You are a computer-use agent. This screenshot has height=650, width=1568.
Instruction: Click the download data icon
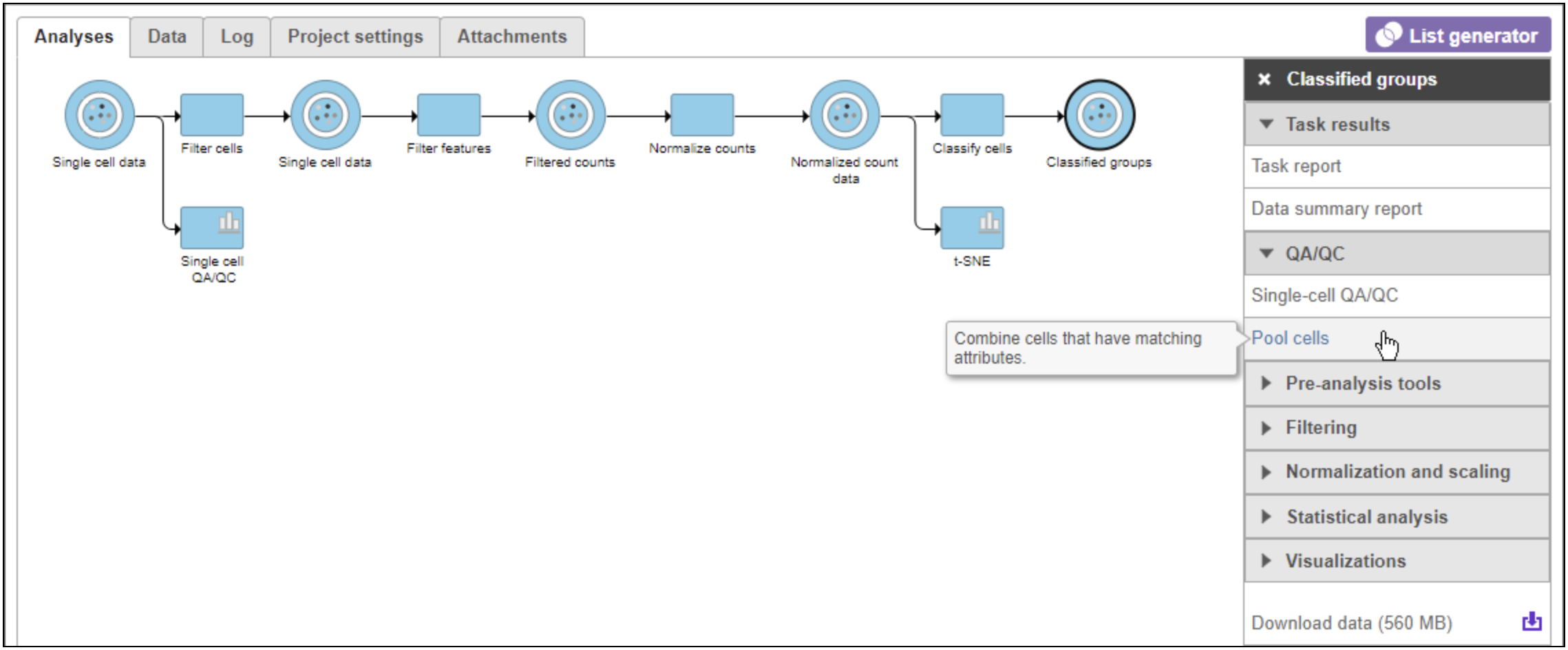point(1532,621)
